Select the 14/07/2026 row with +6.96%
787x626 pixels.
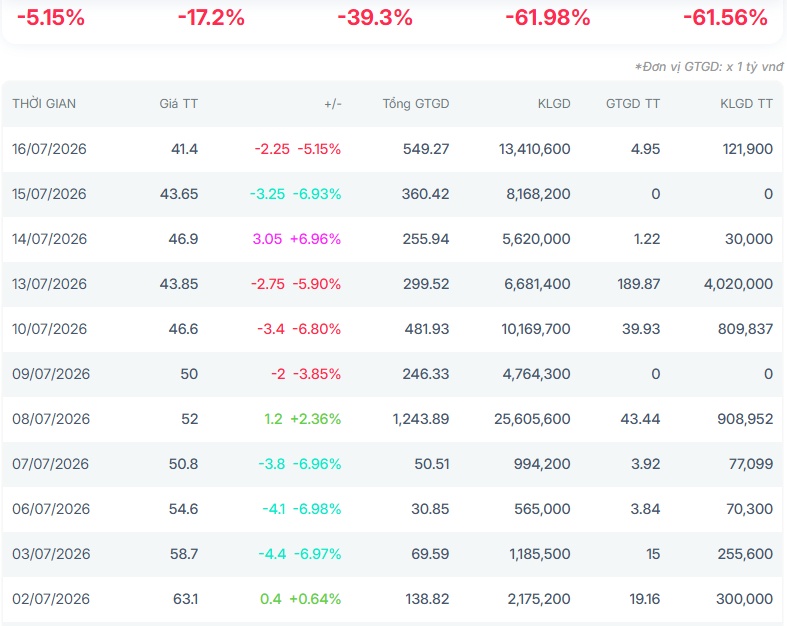392,239
